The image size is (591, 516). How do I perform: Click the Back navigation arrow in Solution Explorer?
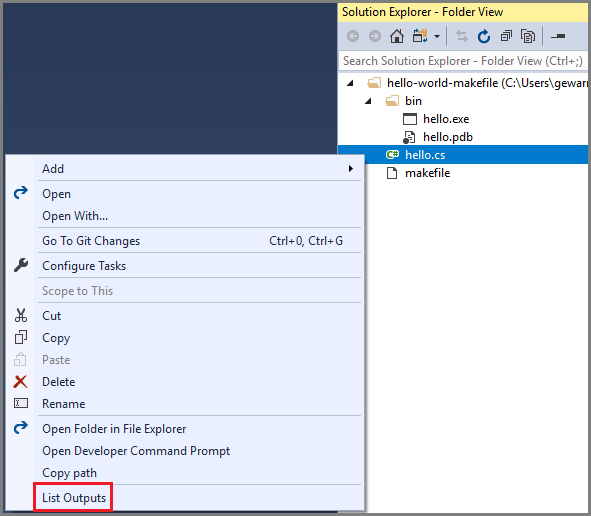(x=353, y=36)
